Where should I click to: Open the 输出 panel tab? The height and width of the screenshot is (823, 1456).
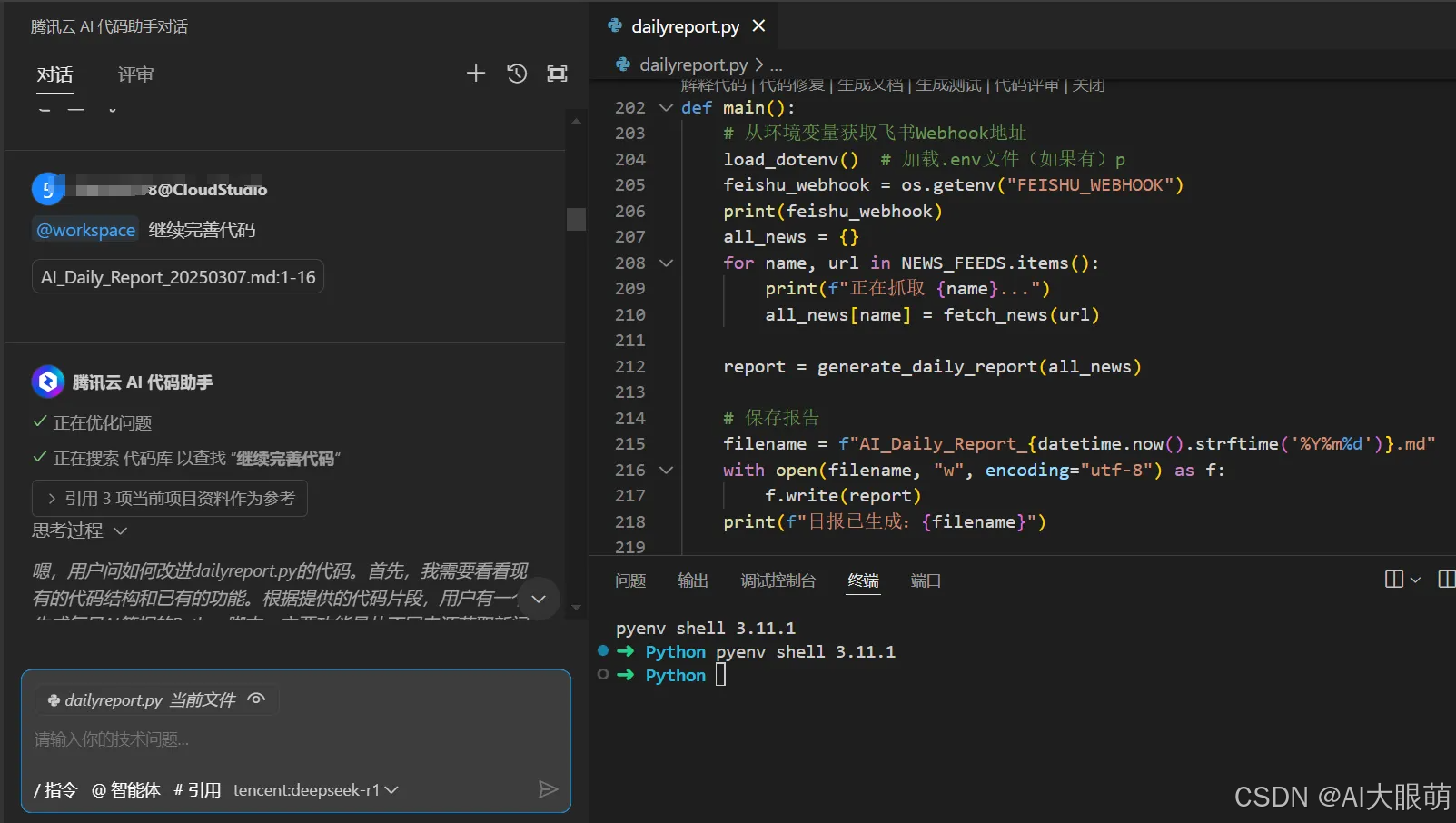tap(693, 580)
